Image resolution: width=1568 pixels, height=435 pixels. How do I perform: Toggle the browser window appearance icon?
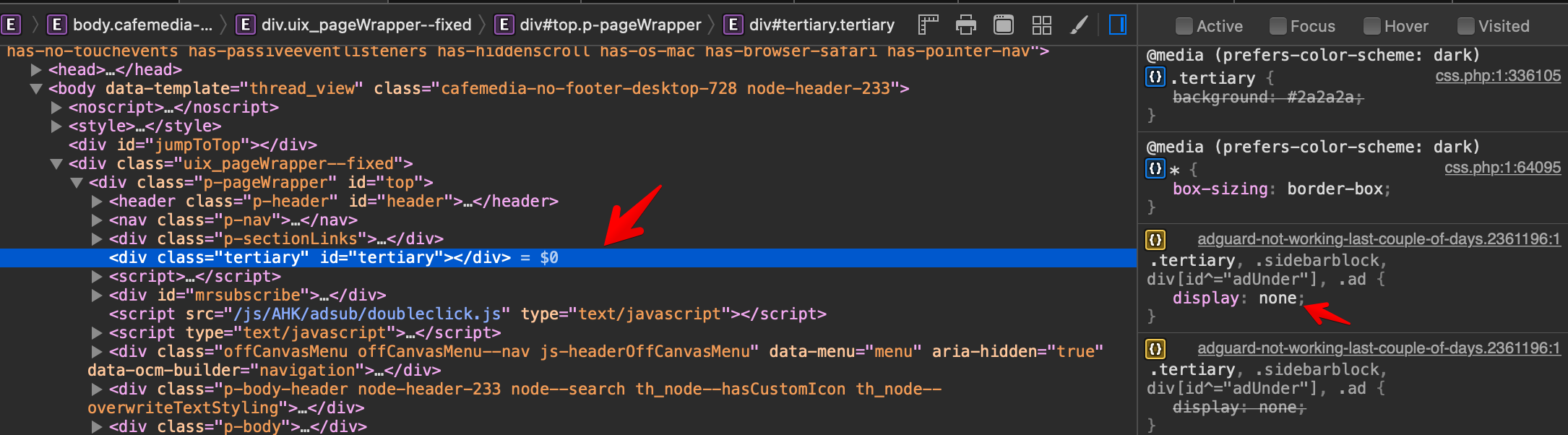[1004, 25]
